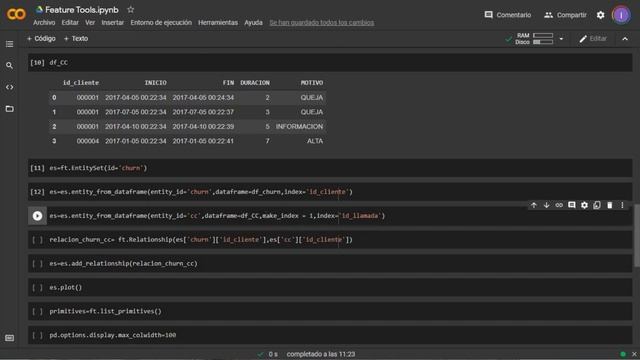Add a new code cell with + Código
Screen dimensions: 640x360
coord(41,38)
